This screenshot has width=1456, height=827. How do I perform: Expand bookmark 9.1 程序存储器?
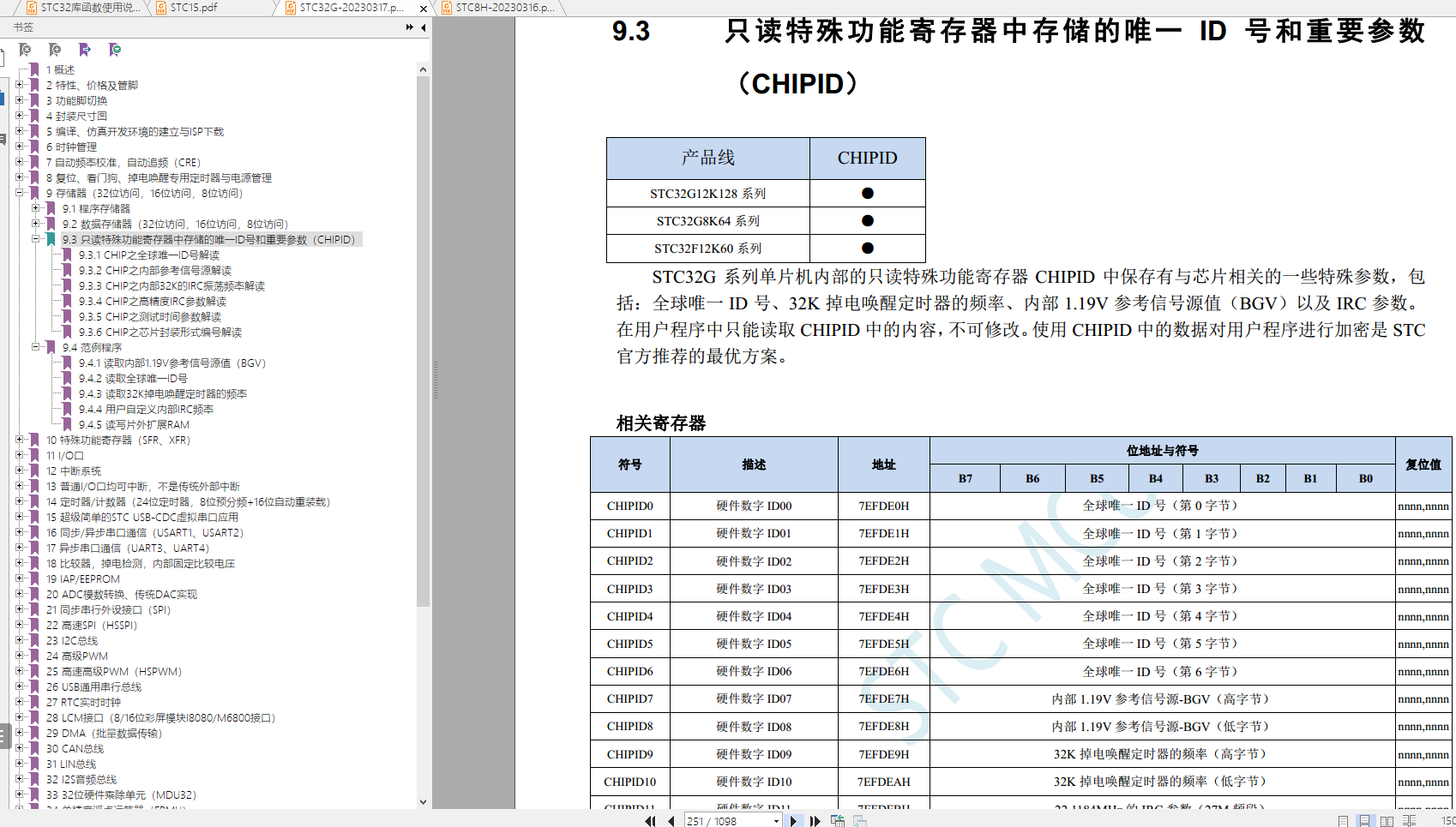tap(35, 208)
